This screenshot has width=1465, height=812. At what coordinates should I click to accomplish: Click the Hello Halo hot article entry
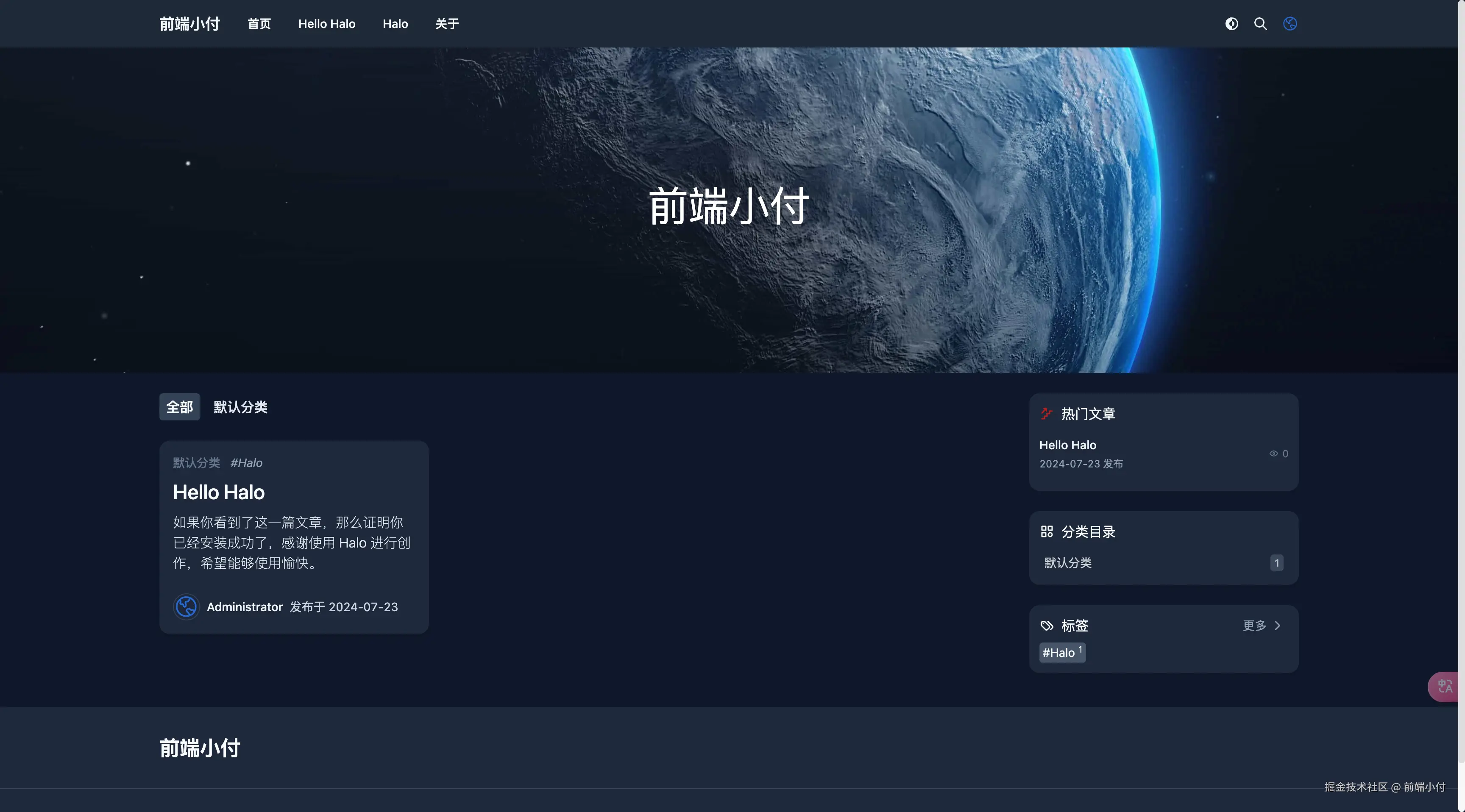(x=1067, y=445)
